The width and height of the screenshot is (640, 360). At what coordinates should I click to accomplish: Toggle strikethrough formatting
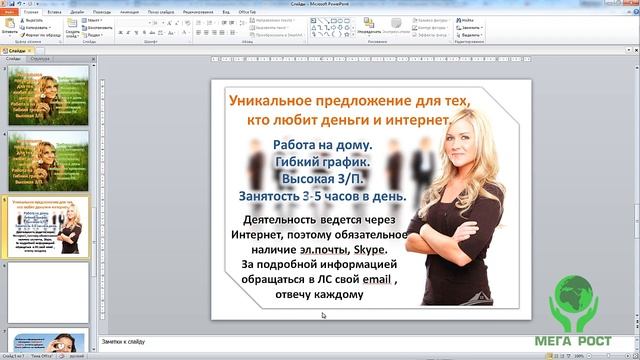click(x=152, y=33)
